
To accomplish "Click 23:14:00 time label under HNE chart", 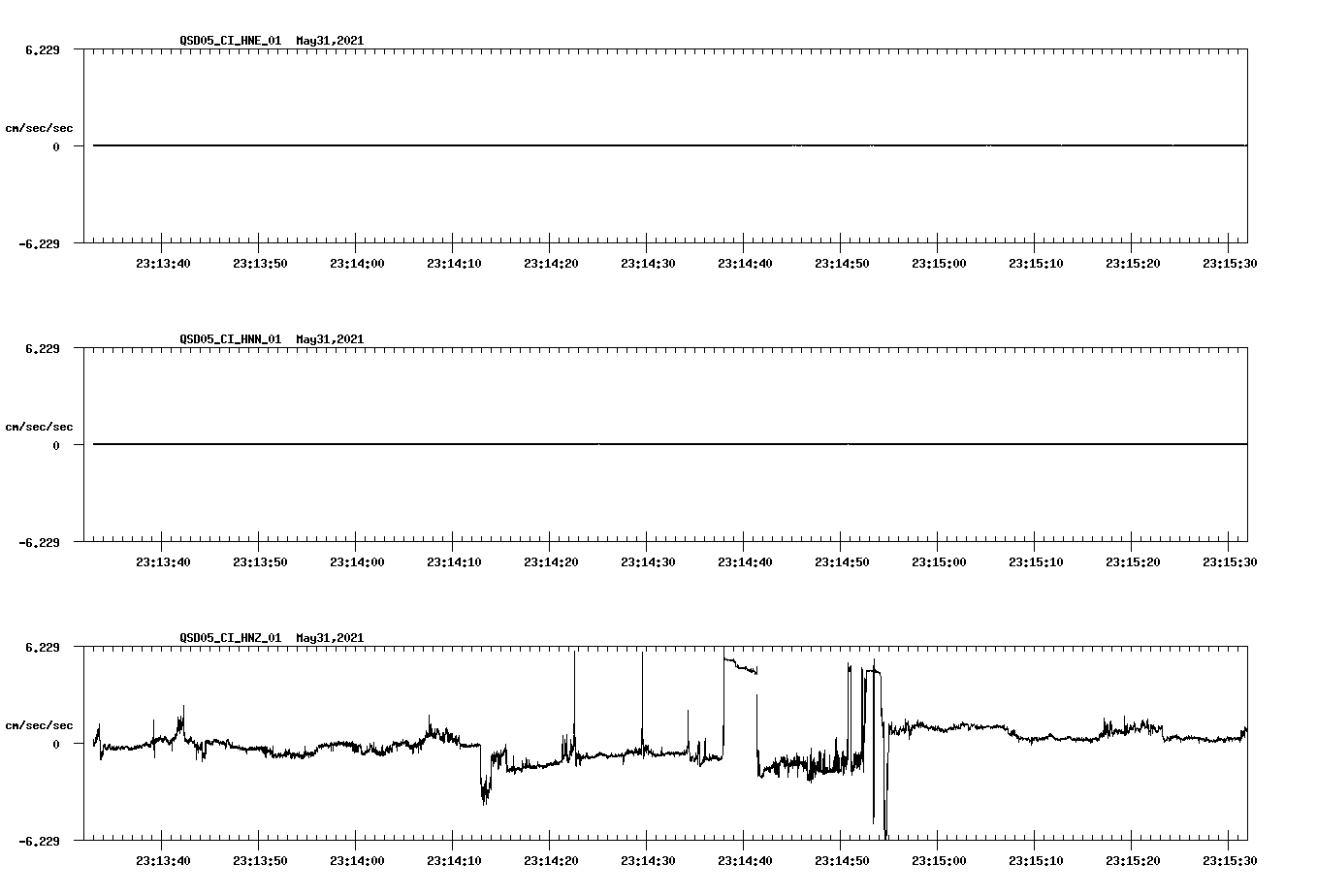I will (357, 264).
